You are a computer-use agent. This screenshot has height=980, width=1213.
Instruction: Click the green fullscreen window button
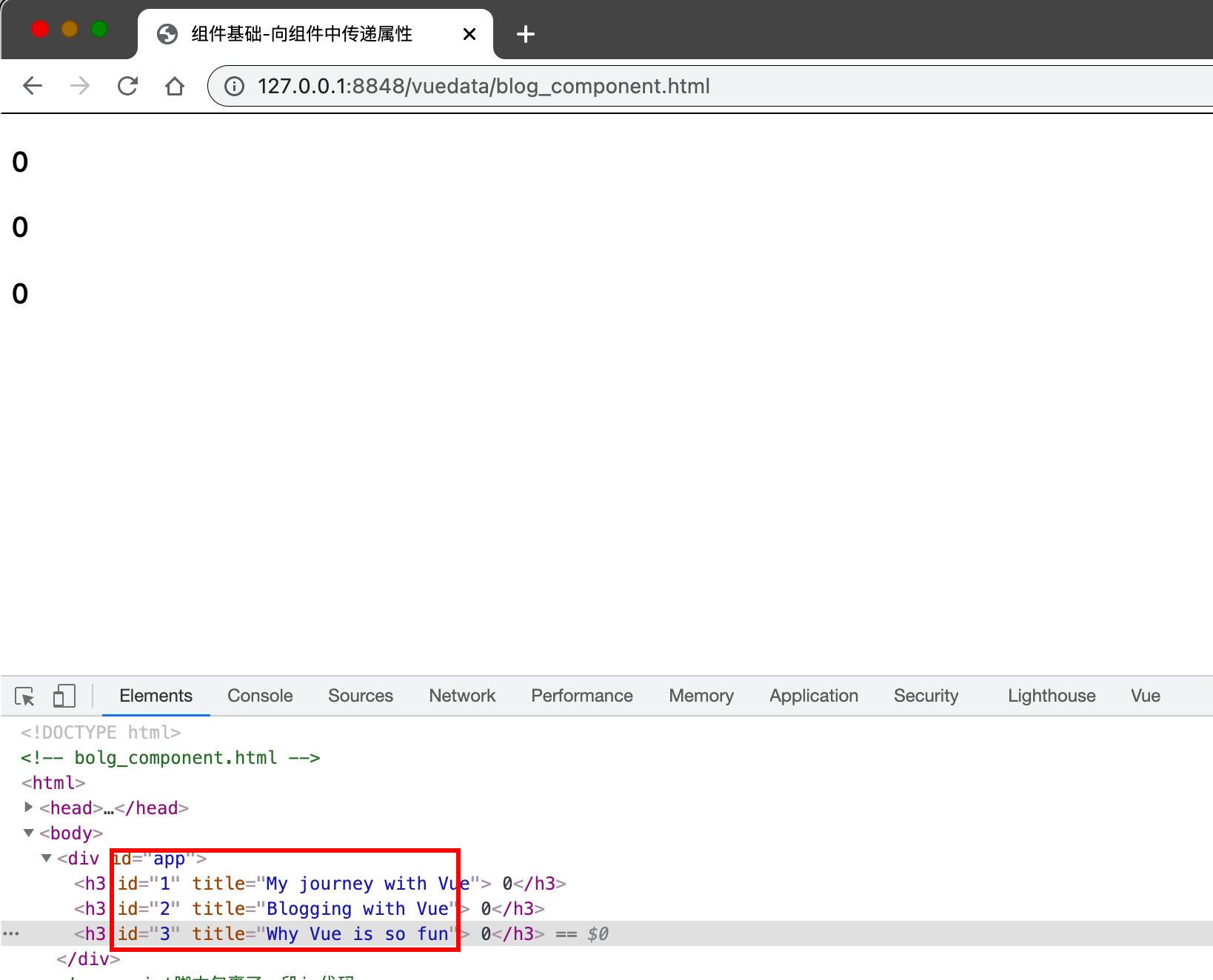[x=99, y=29]
